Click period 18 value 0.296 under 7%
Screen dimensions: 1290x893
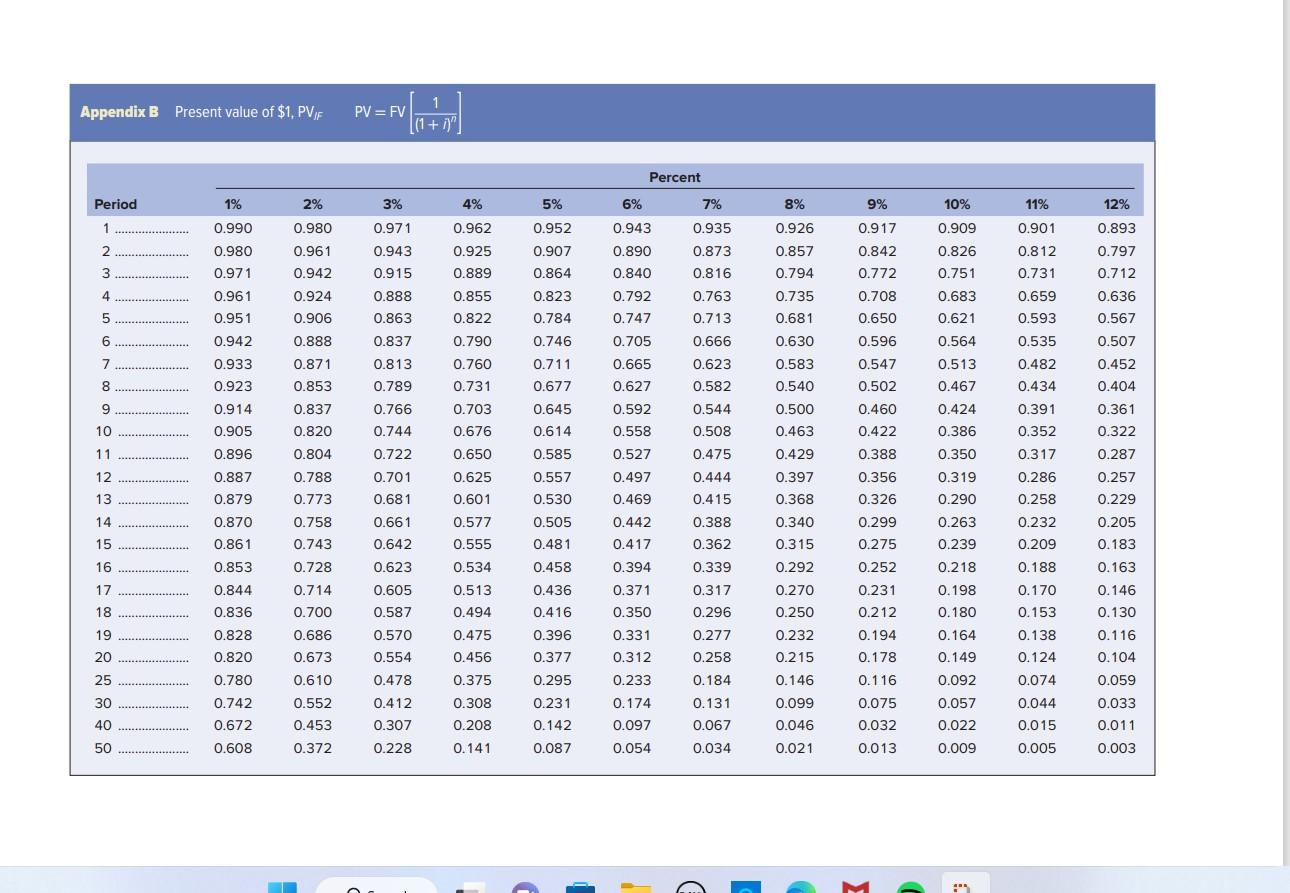[x=712, y=612]
